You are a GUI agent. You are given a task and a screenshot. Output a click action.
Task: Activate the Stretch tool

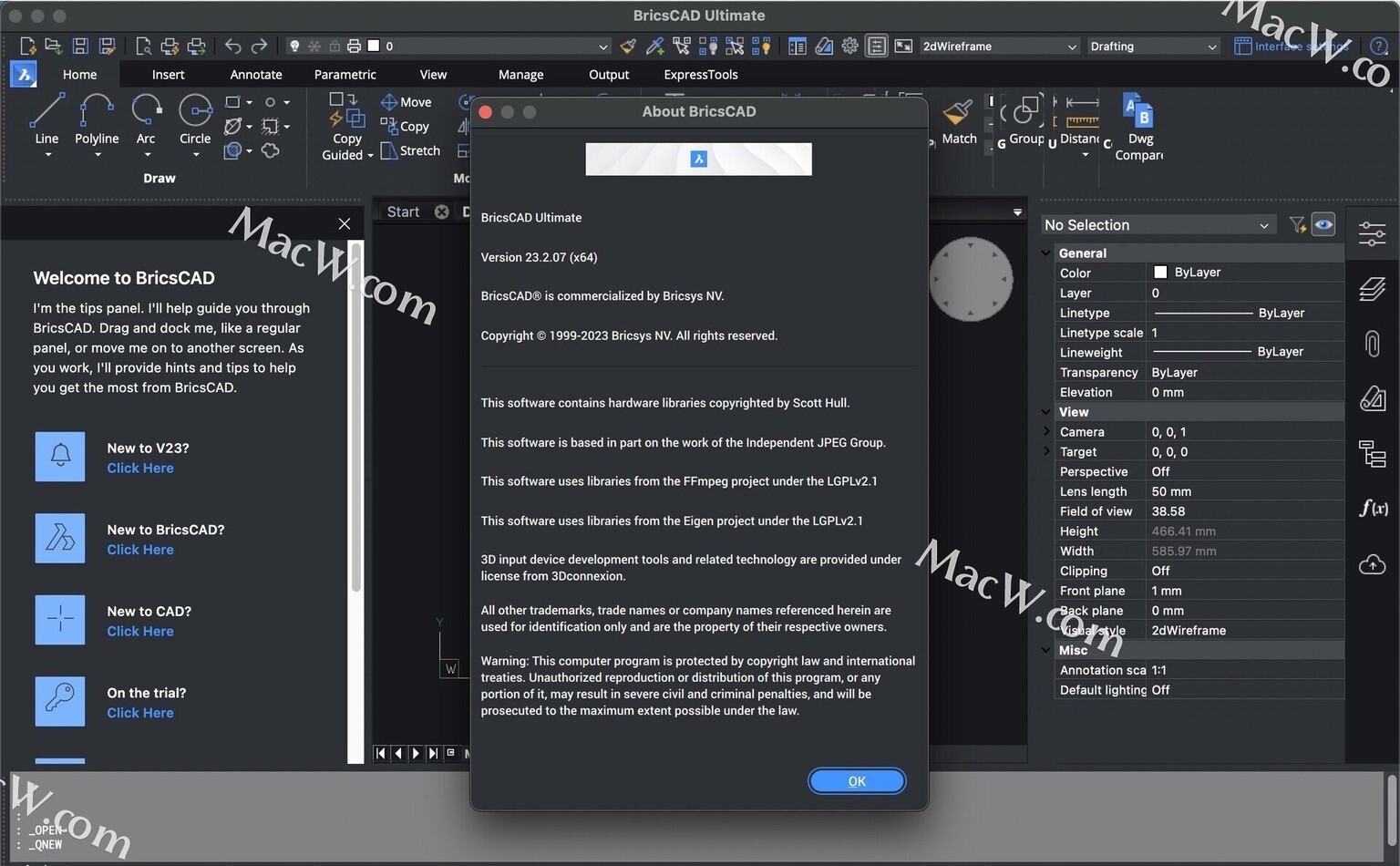point(410,150)
